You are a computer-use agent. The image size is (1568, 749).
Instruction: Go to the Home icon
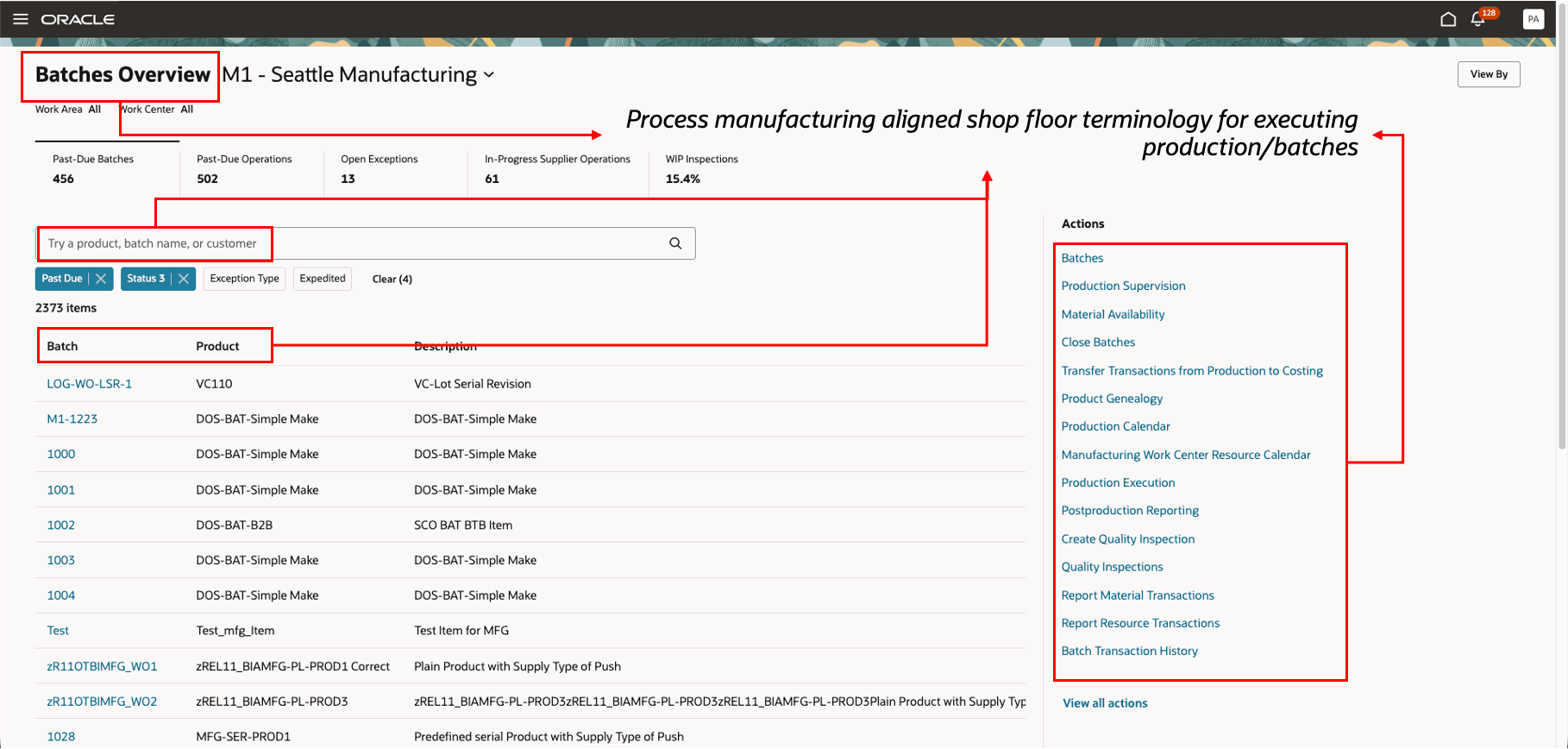pos(1448,19)
